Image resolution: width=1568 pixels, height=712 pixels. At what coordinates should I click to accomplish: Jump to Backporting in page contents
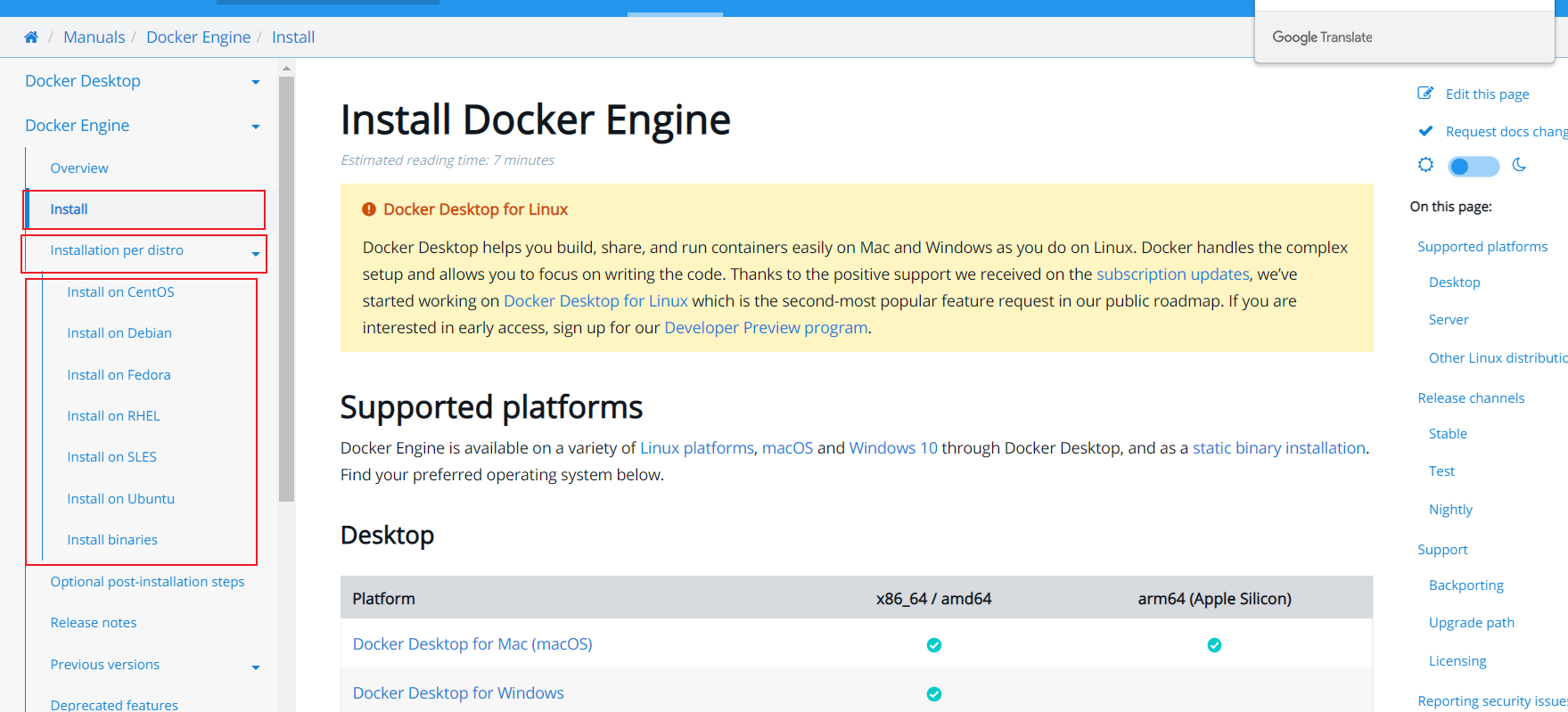pyautogui.click(x=1466, y=585)
